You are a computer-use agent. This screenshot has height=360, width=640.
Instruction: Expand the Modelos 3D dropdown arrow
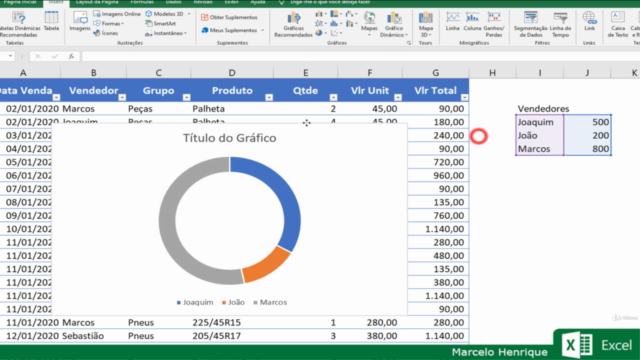[x=189, y=14]
